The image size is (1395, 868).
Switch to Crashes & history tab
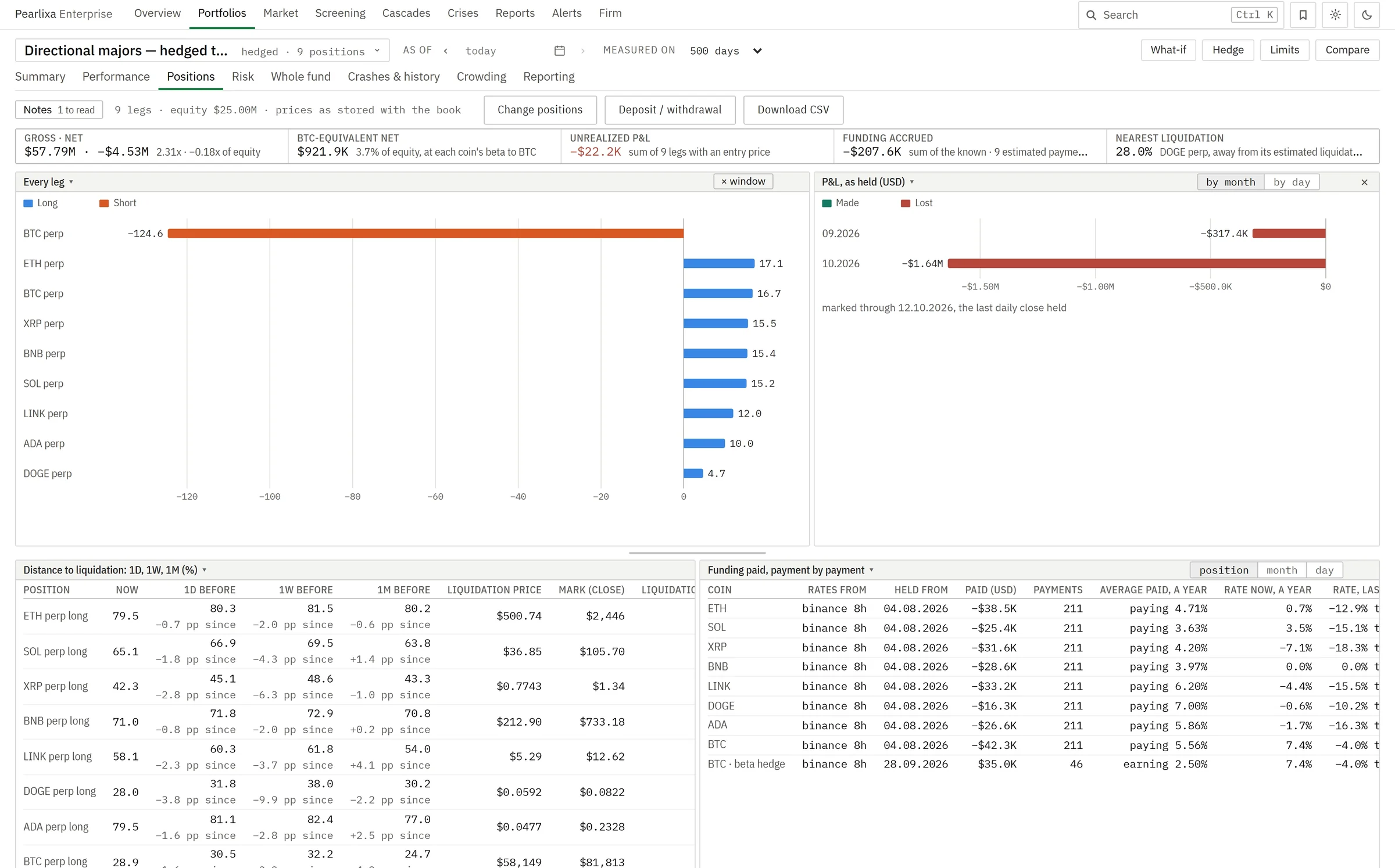[x=394, y=77]
